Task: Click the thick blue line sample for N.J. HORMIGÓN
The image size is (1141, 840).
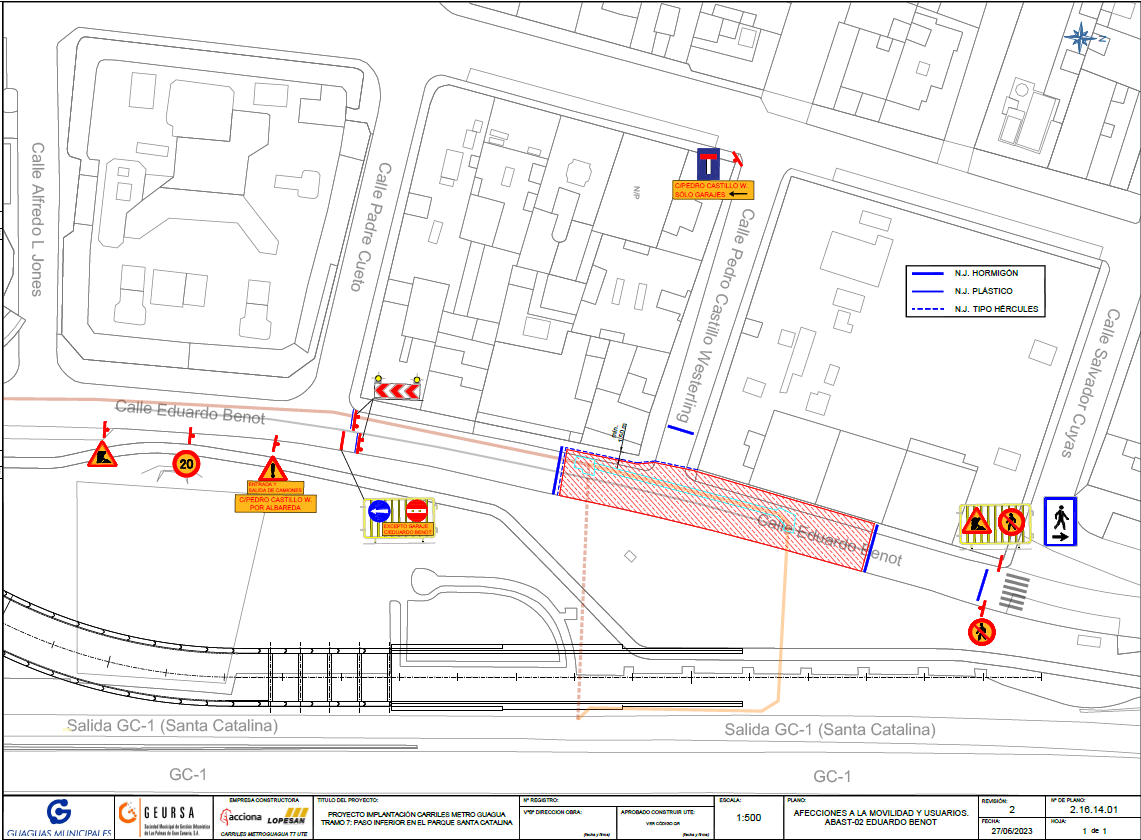Action: 928,274
